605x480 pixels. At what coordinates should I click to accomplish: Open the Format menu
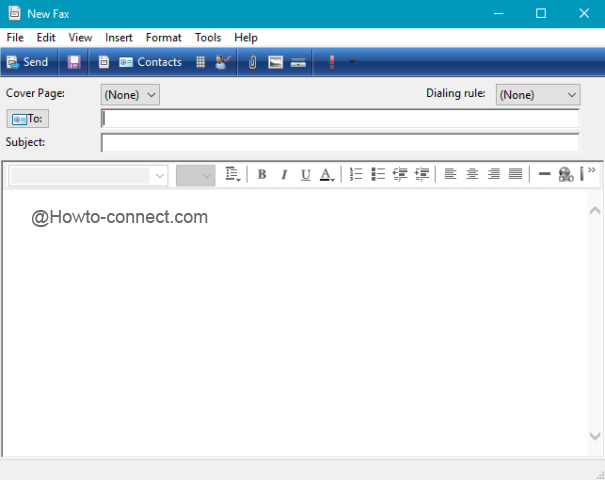pyautogui.click(x=164, y=38)
